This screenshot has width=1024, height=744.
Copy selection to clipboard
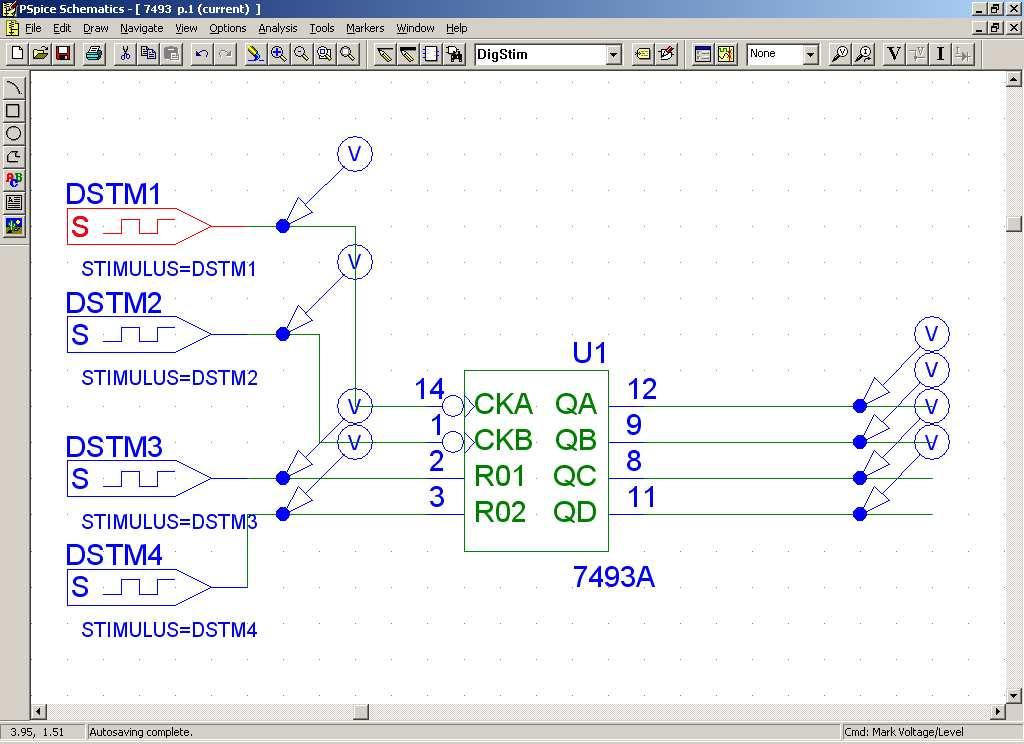[148, 54]
